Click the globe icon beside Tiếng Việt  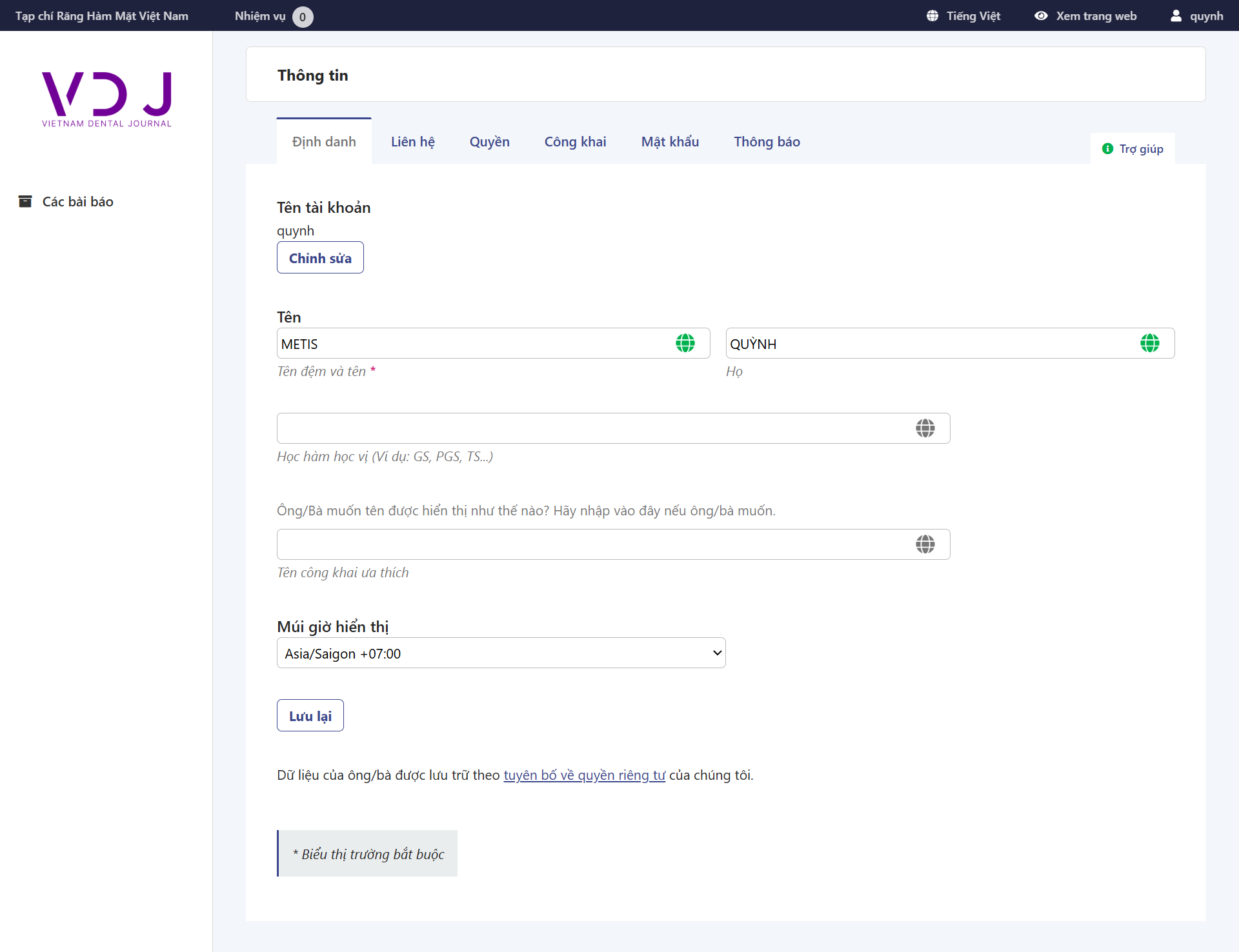point(932,15)
